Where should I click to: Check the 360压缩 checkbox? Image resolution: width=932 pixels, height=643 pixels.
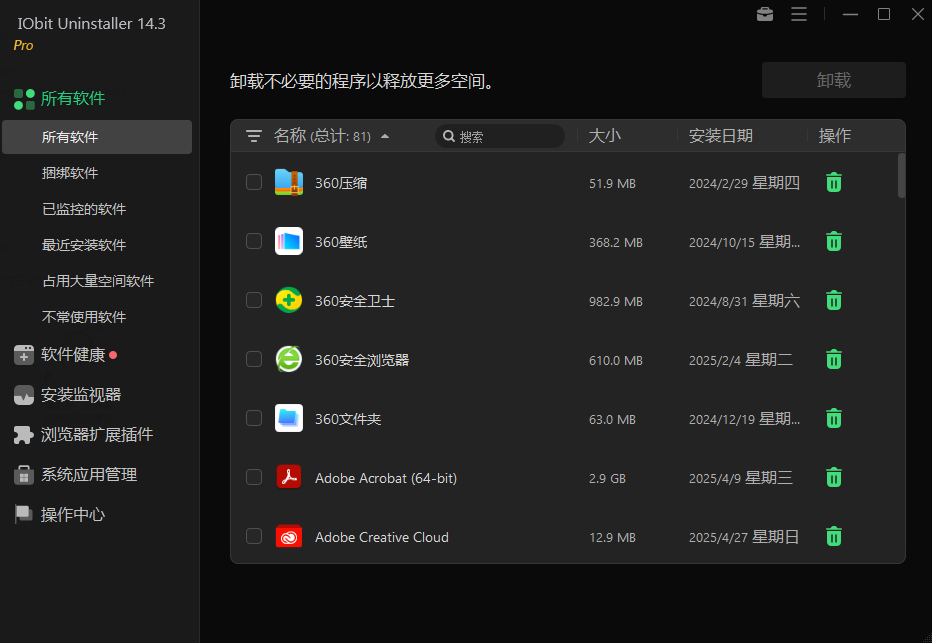pos(254,182)
